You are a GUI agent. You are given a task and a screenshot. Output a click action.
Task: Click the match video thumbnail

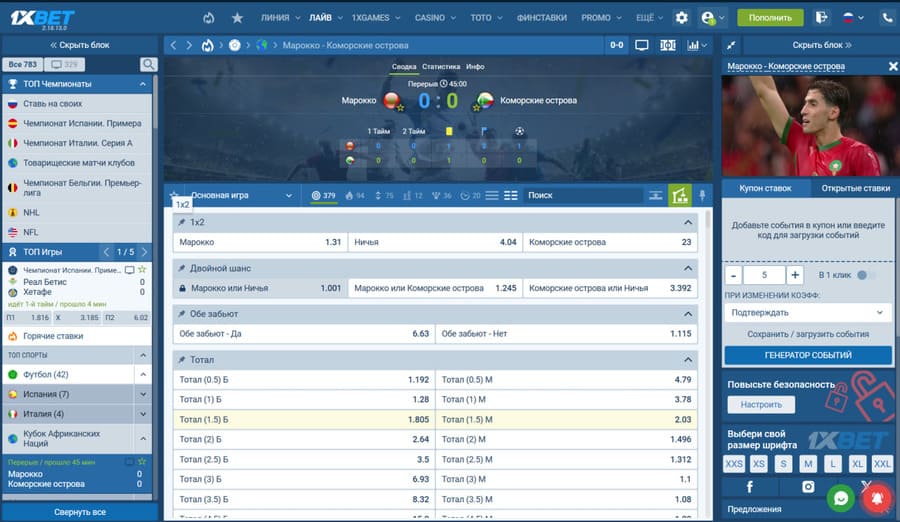coord(810,126)
